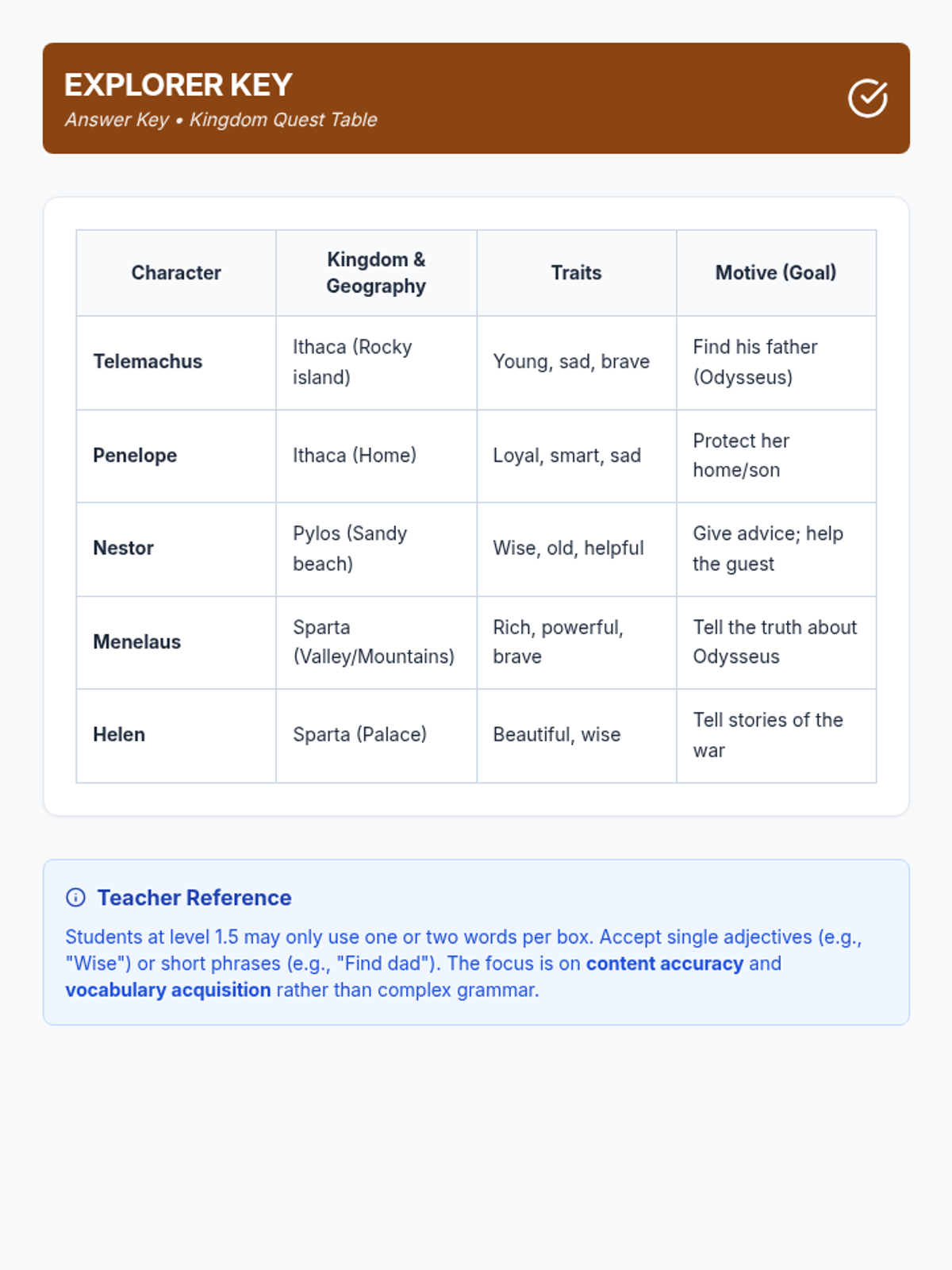Click the checkmark circle icon in header
952x1270 pixels.
point(867,98)
